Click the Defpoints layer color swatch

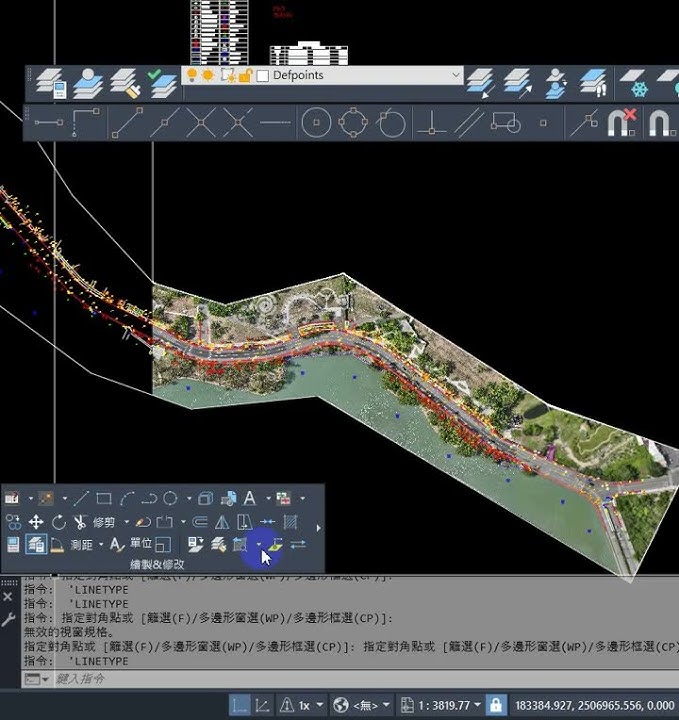click(x=263, y=76)
